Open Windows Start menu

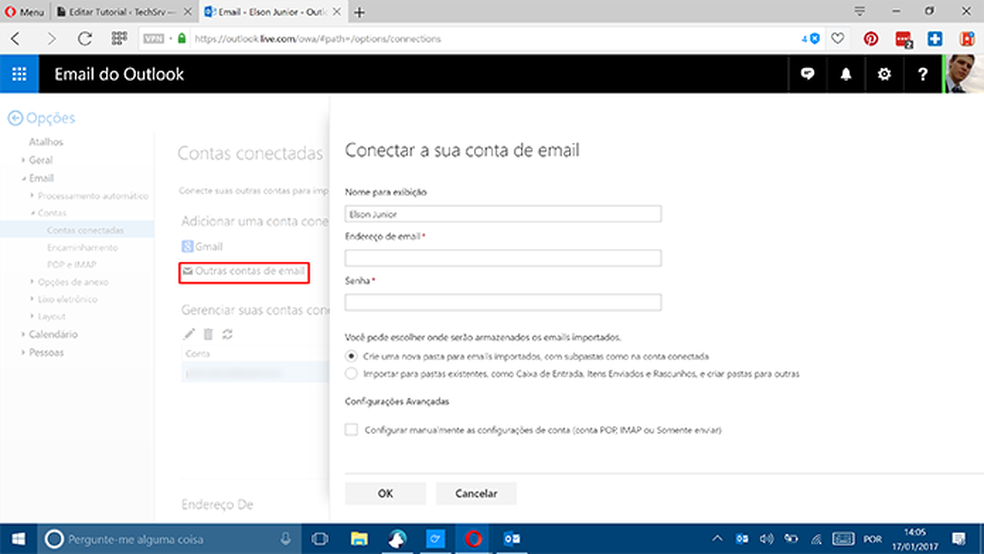coord(19,539)
